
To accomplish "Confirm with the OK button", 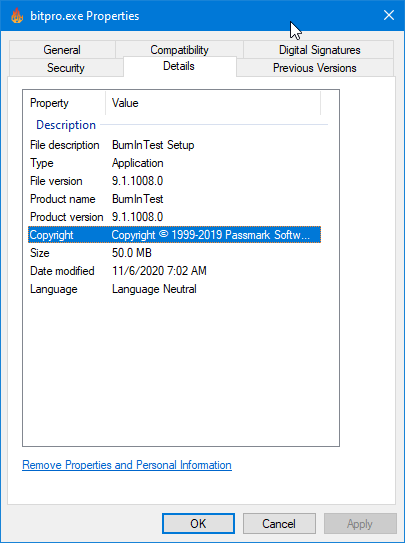I will point(198,524).
